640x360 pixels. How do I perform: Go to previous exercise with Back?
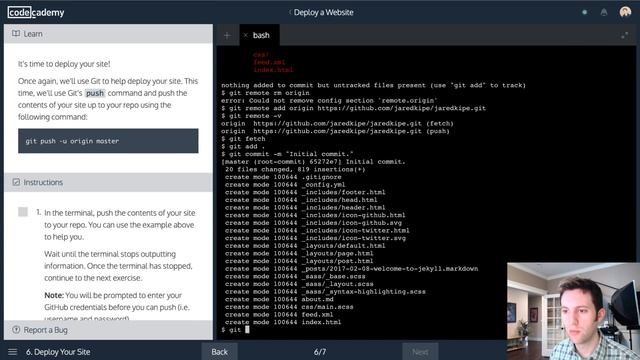click(220, 351)
